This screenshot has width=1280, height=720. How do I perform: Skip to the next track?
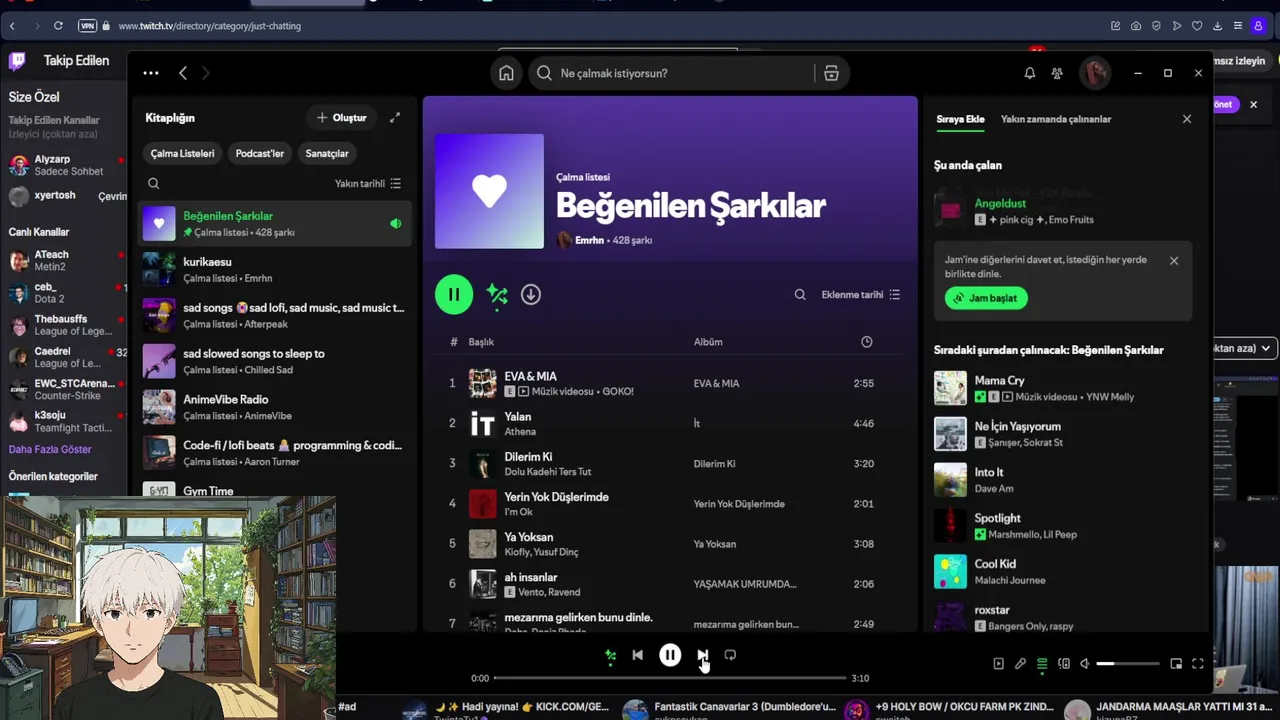703,656
